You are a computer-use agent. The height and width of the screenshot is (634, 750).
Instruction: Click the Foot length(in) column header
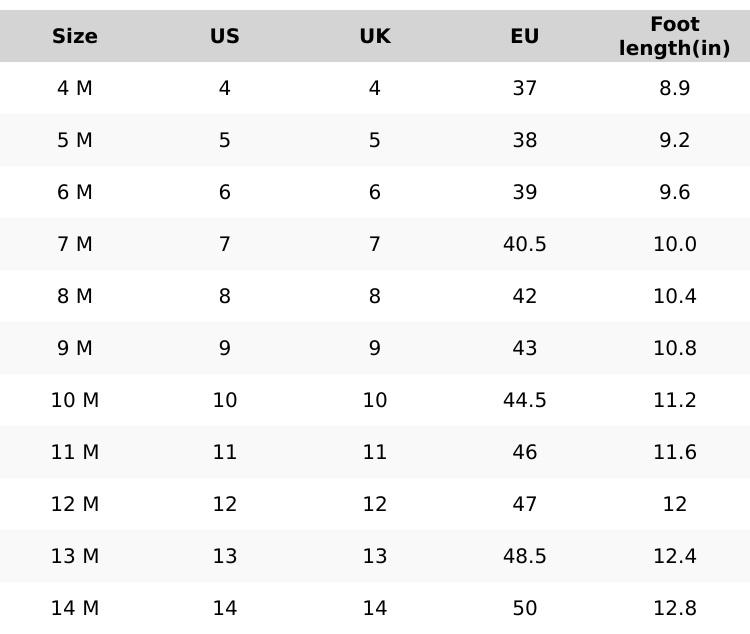coord(675,37)
